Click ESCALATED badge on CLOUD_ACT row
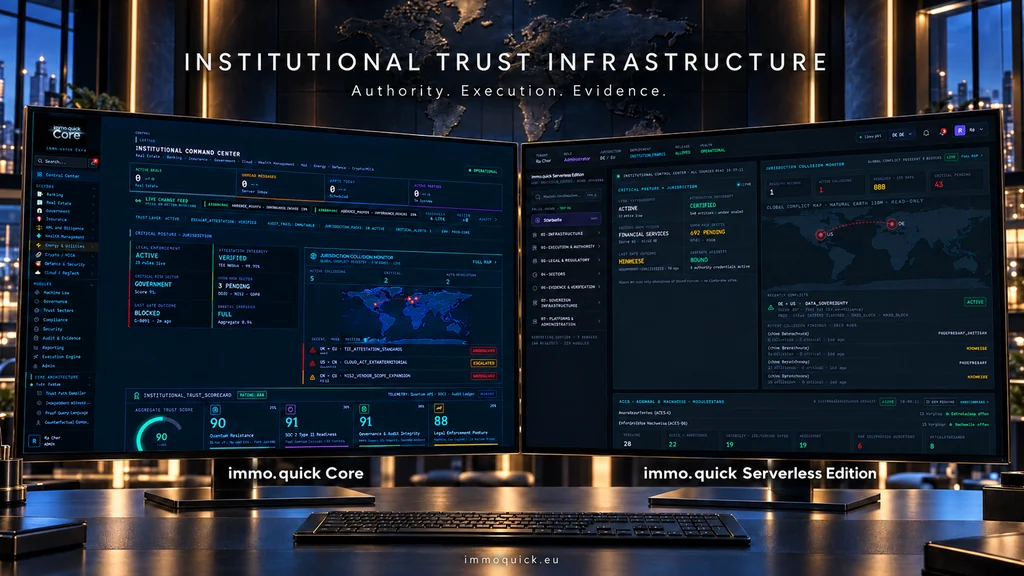Viewport: 1024px width, 576px height. pos(484,363)
